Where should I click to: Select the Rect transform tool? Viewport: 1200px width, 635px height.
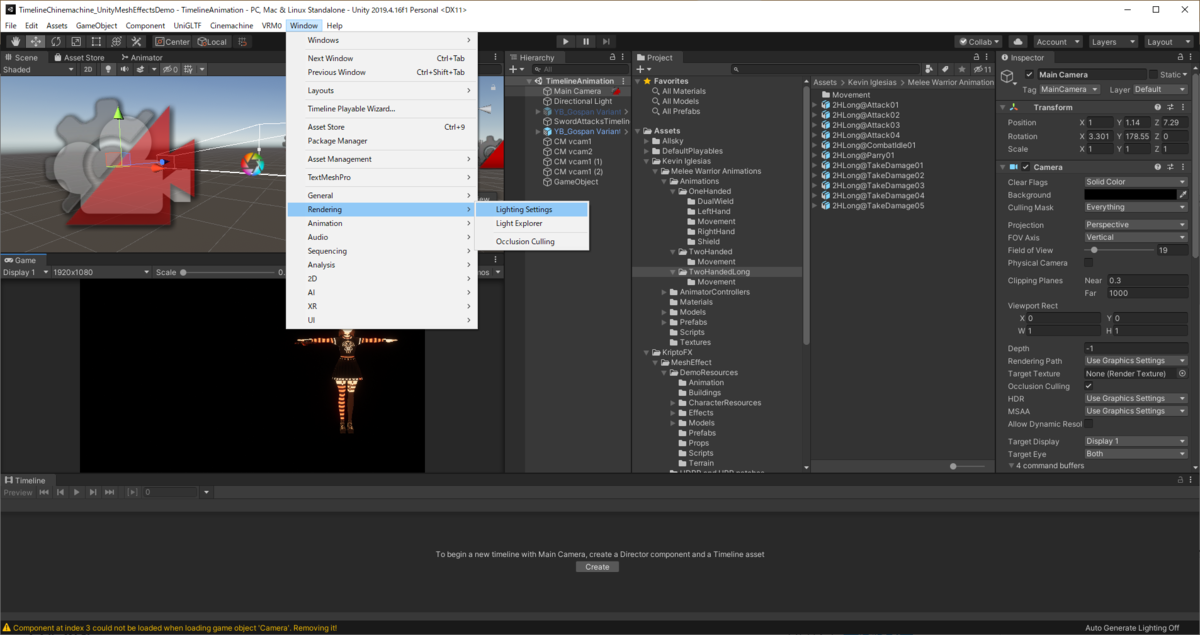(96, 41)
